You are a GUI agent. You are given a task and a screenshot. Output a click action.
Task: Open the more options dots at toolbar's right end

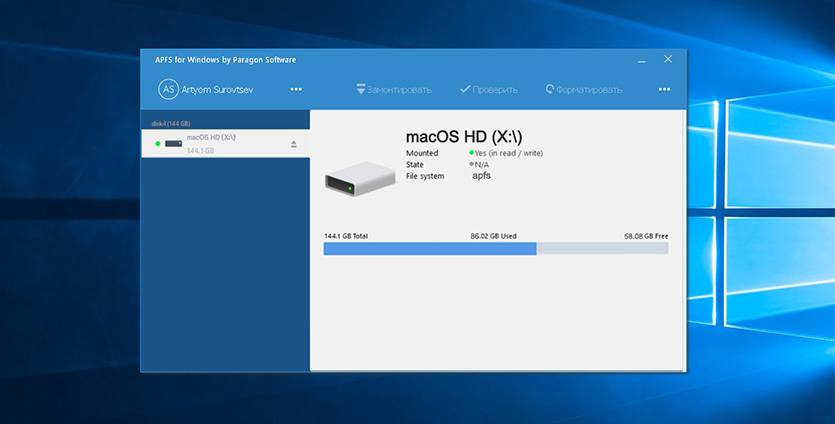tap(664, 89)
